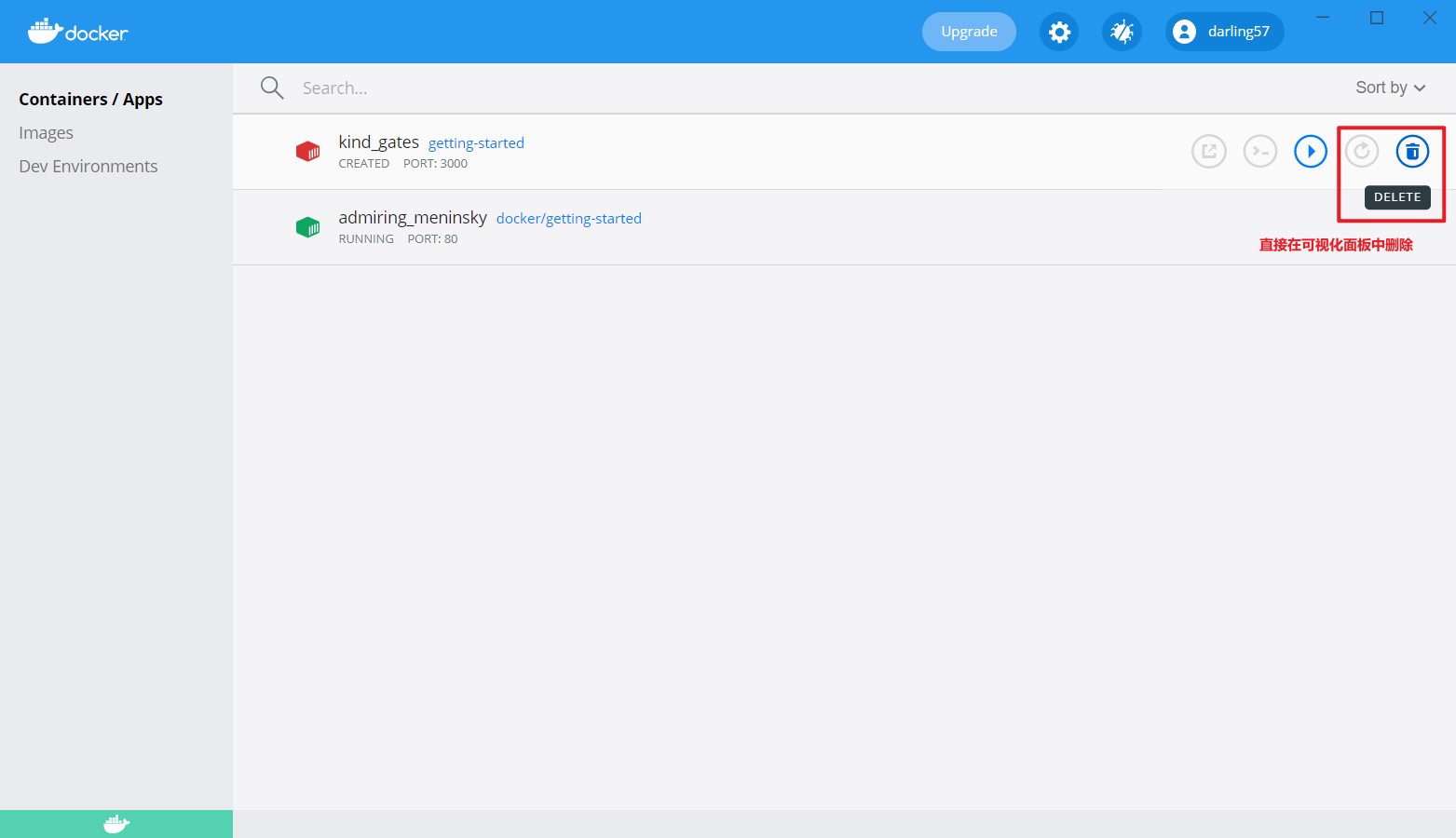The height and width of the screenshot is (838, 1456).
Task: Open the Troubleshoot bug icon
Action: [x=1122, y=32]
